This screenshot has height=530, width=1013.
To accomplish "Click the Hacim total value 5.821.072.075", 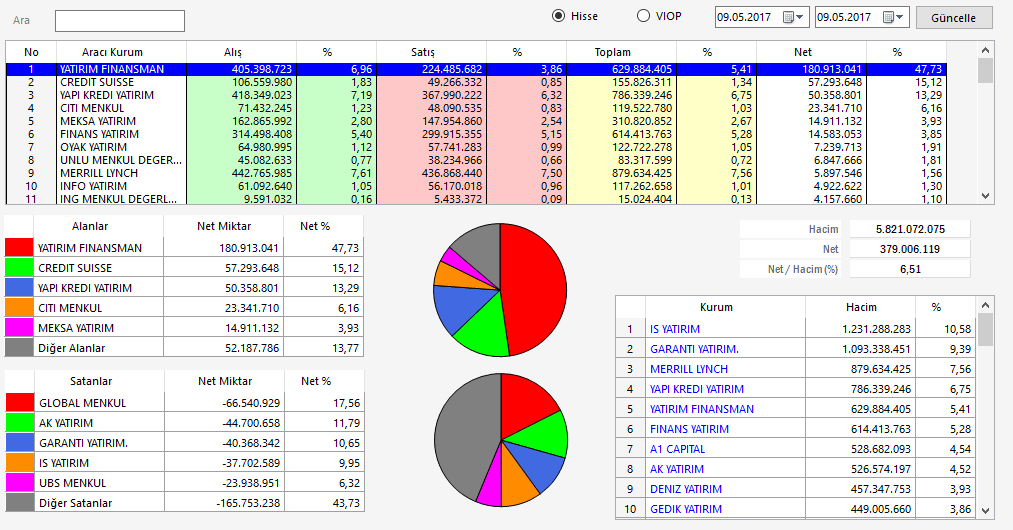I will coord(910,229).
